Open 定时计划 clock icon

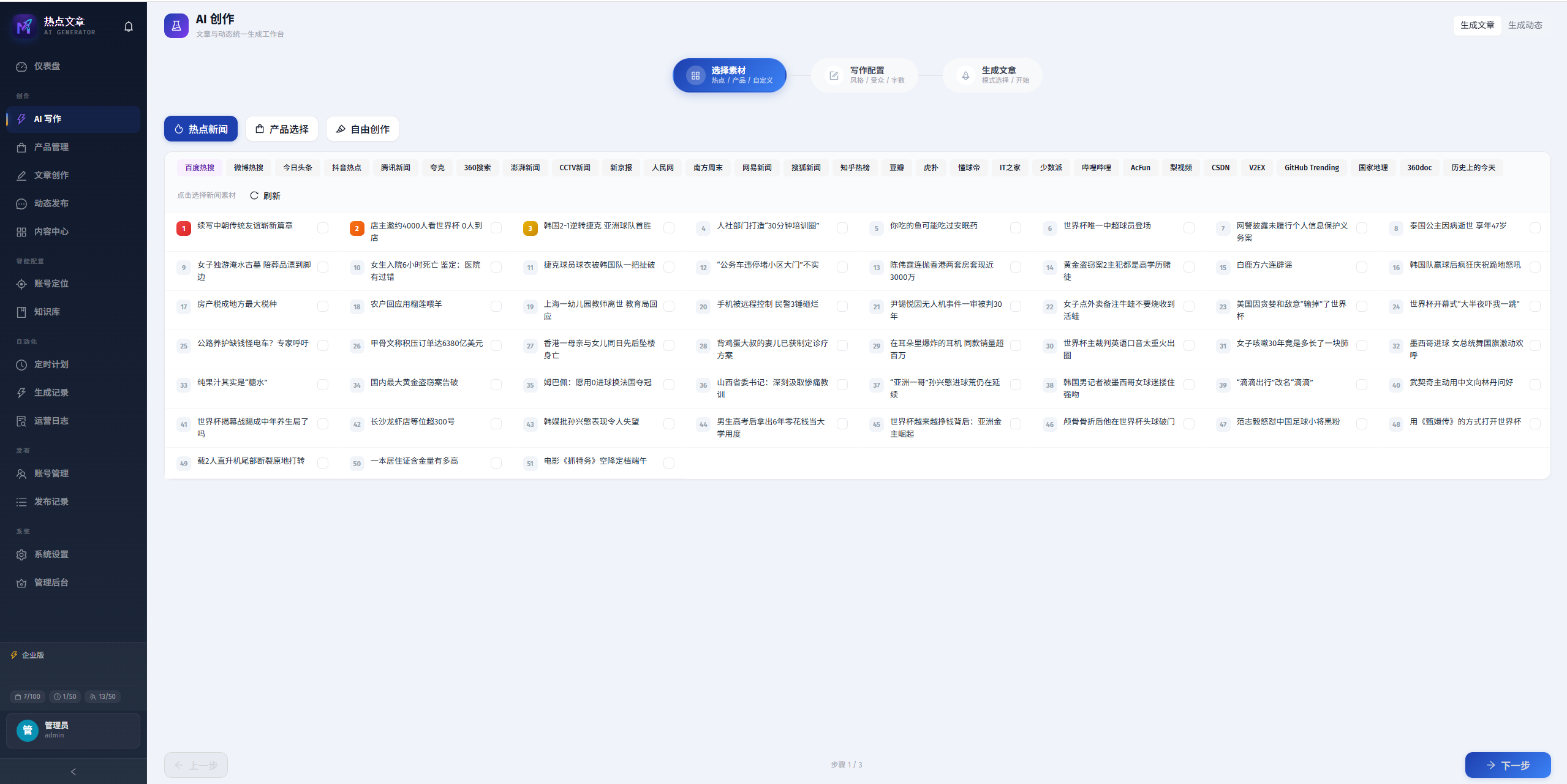[x=21, y=364]
